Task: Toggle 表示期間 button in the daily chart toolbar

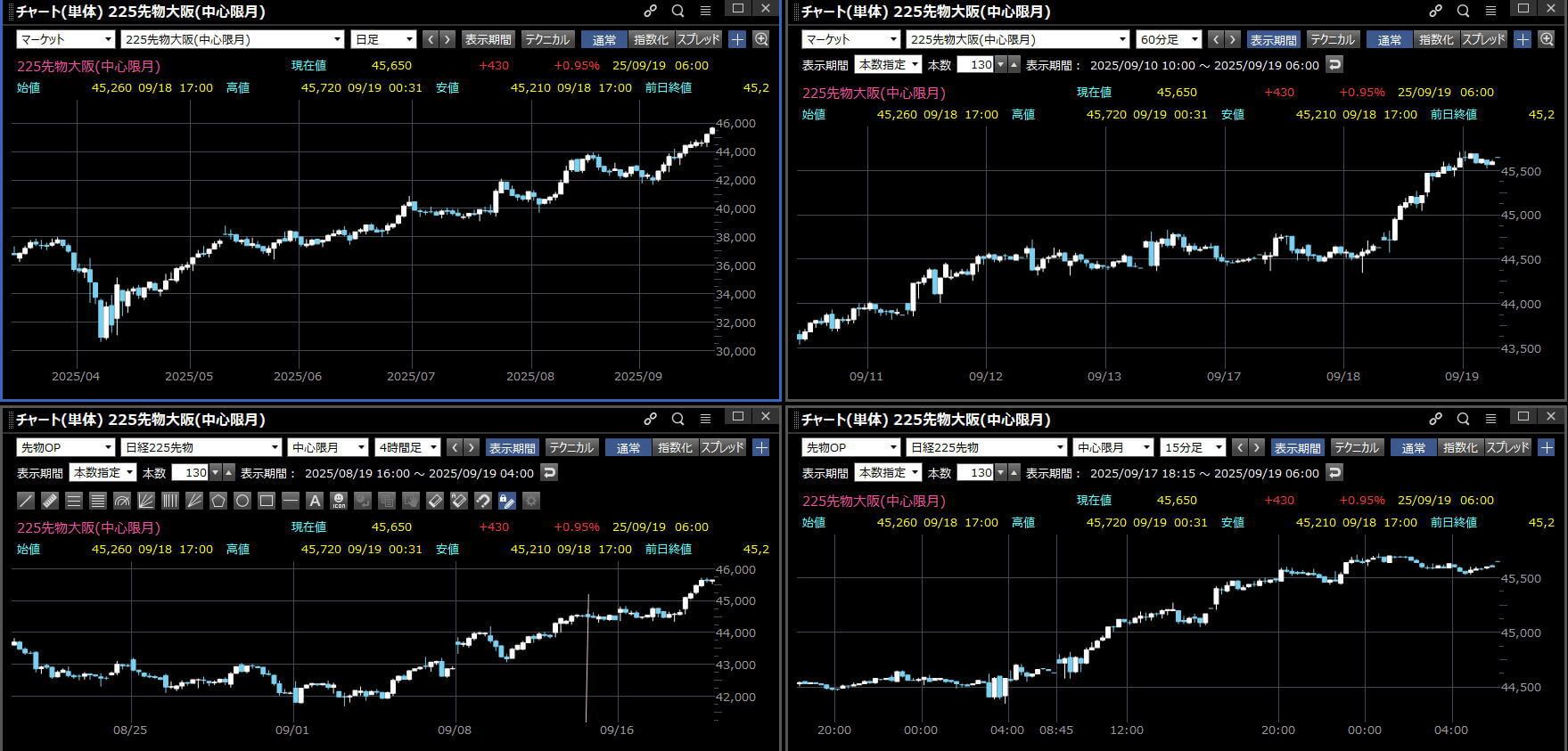Action: (x=488, y=39)
